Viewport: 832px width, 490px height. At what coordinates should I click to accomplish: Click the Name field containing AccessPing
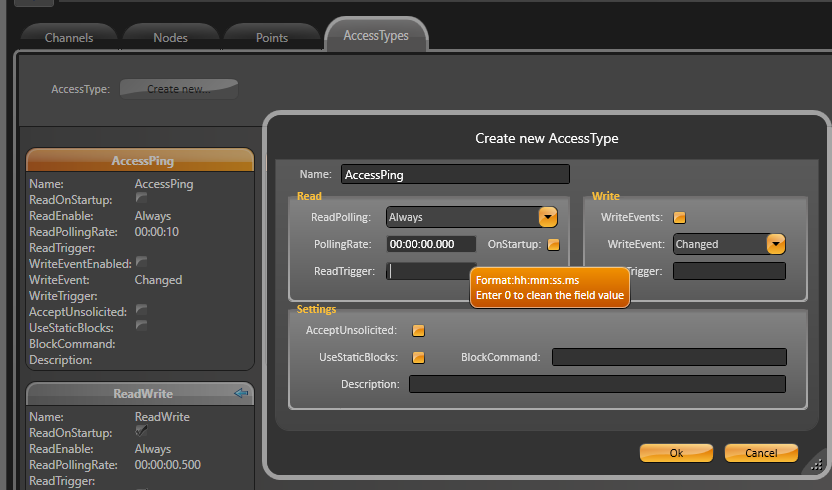pos(455,174)
